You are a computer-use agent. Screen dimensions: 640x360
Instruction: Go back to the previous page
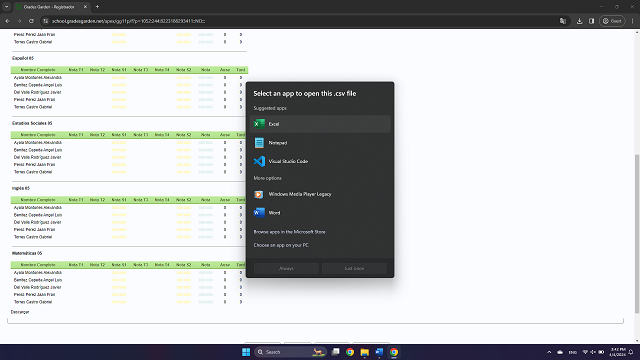tap(7, 21)
